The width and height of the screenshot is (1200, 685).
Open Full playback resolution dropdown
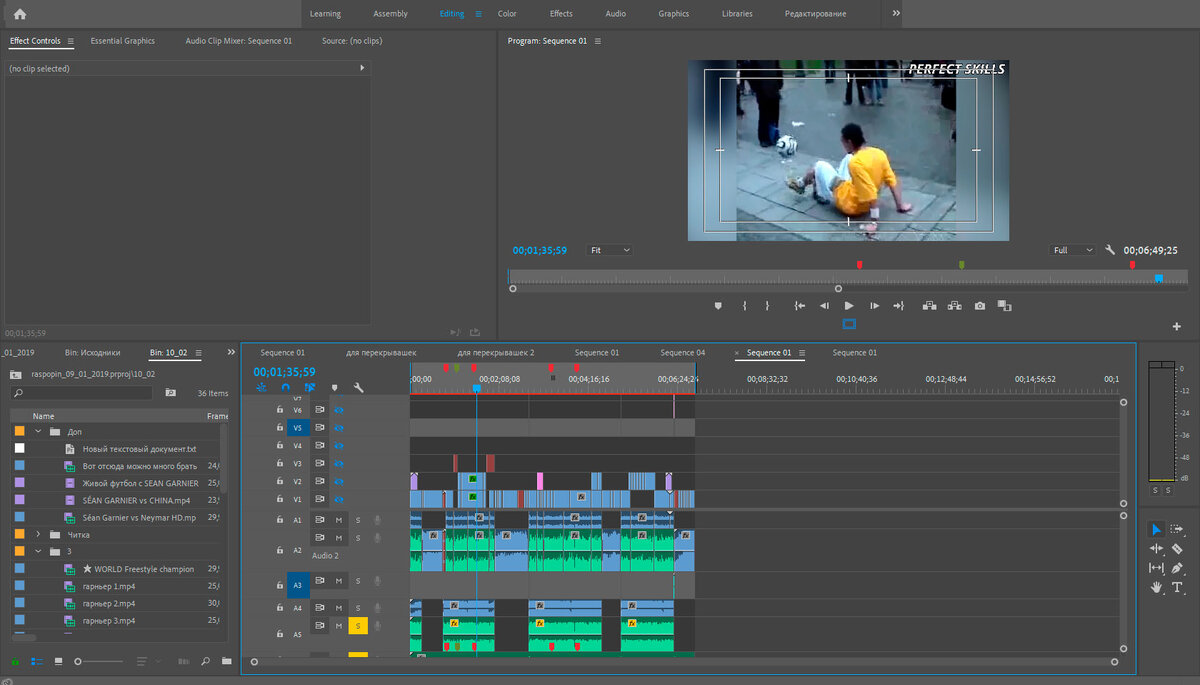1073,250
